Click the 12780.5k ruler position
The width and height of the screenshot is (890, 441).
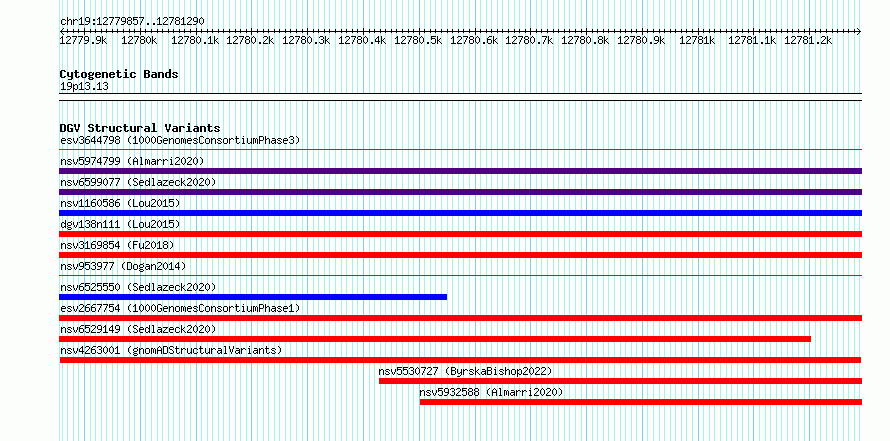pyautogui.click(x=418, y=40)
